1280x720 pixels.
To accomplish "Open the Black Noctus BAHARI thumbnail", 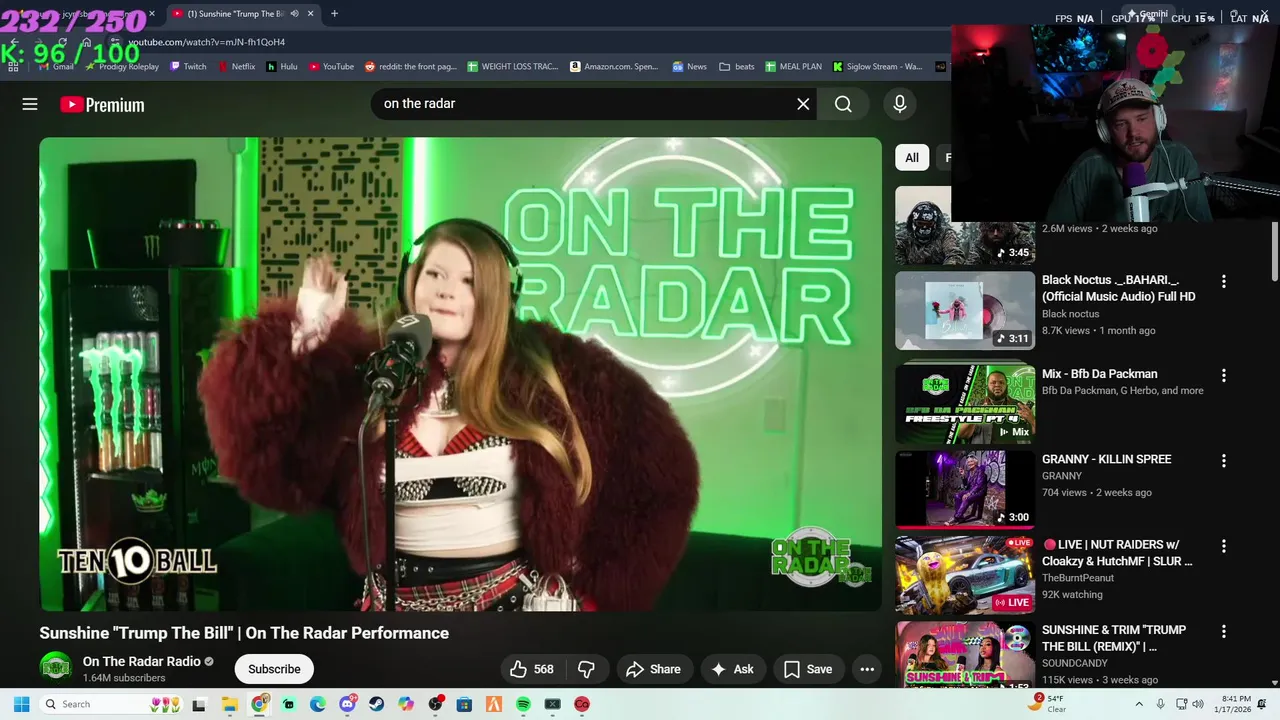I will [x=965, y=311].
